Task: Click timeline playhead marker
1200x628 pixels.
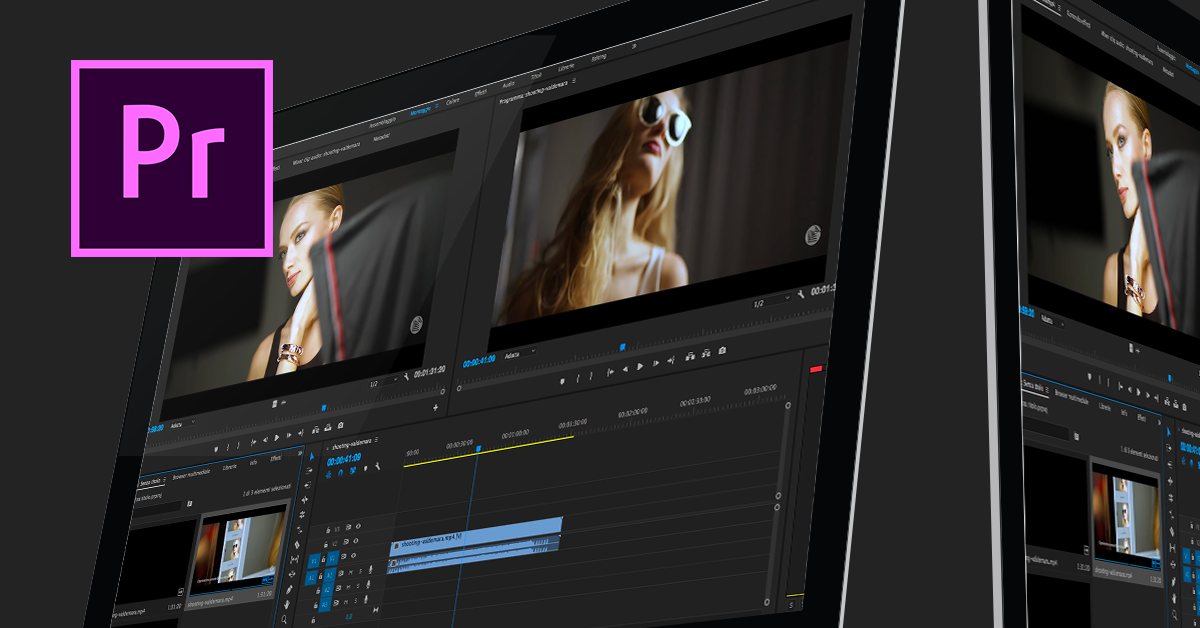Action: (x=479, y=449)
